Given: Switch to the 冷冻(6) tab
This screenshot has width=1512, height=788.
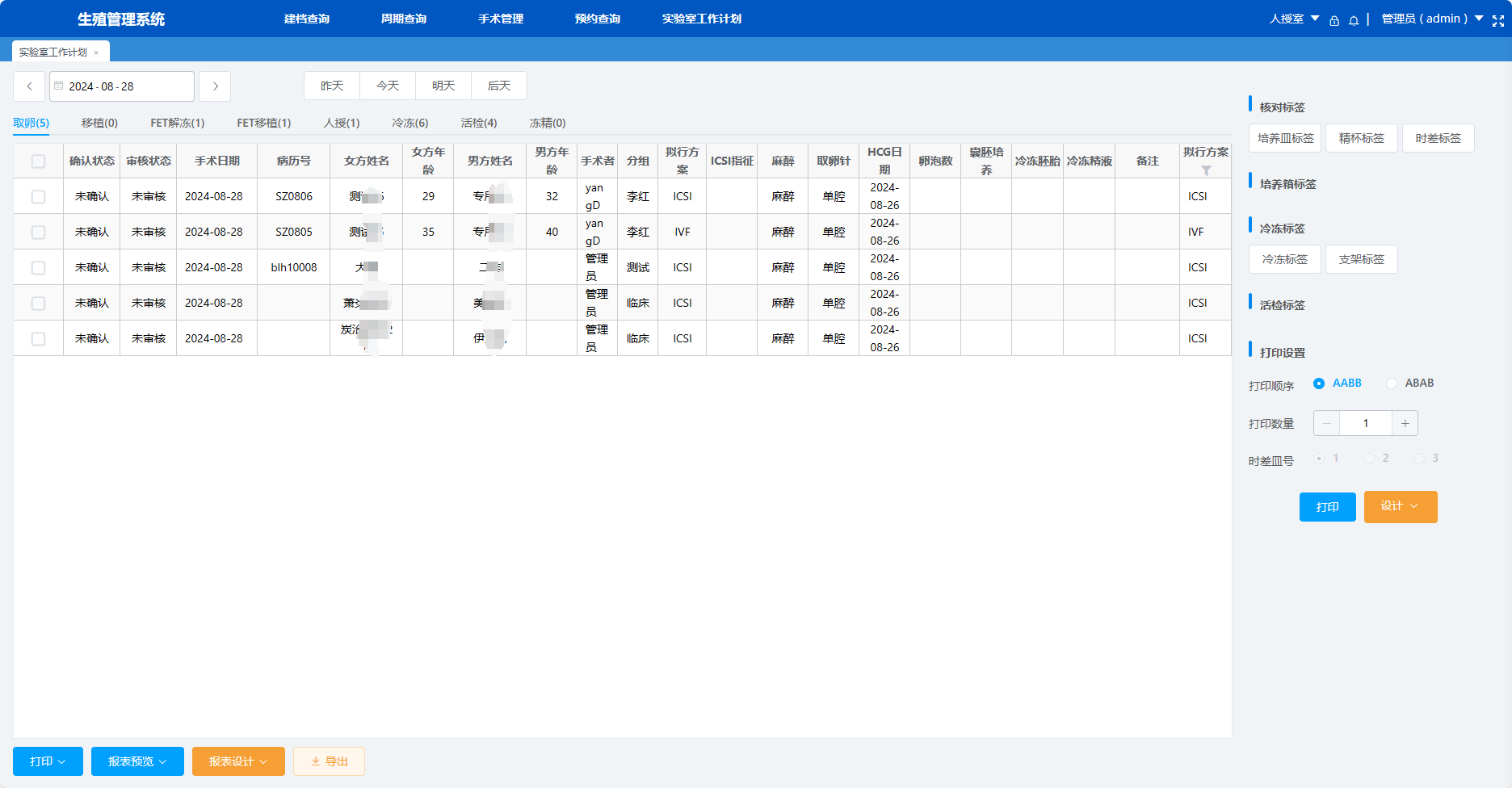Looking at the screenshot, I should (x=409, y=123).
